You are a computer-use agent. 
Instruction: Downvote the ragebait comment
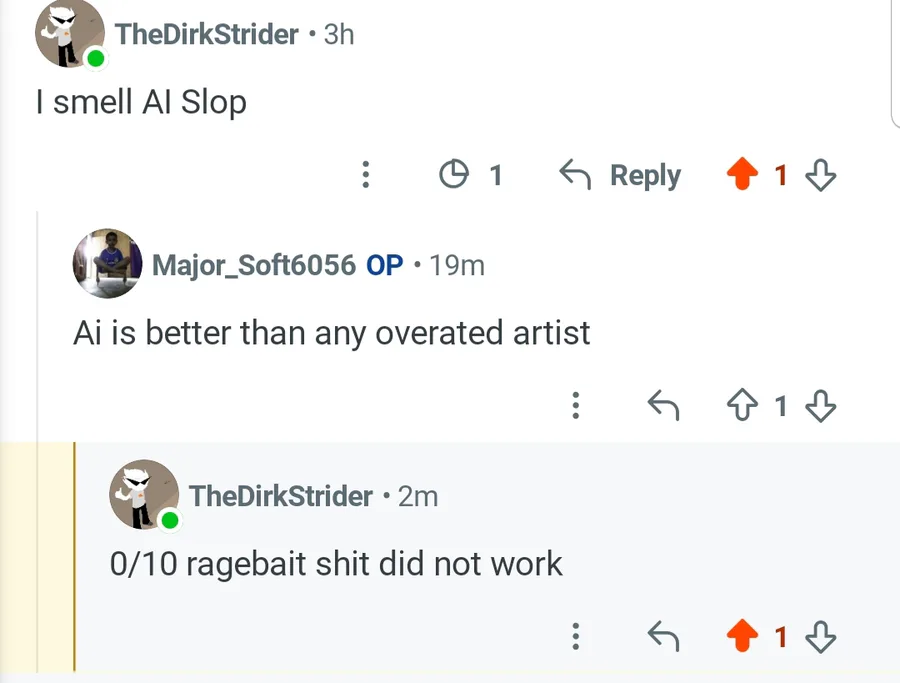point(821,636)
